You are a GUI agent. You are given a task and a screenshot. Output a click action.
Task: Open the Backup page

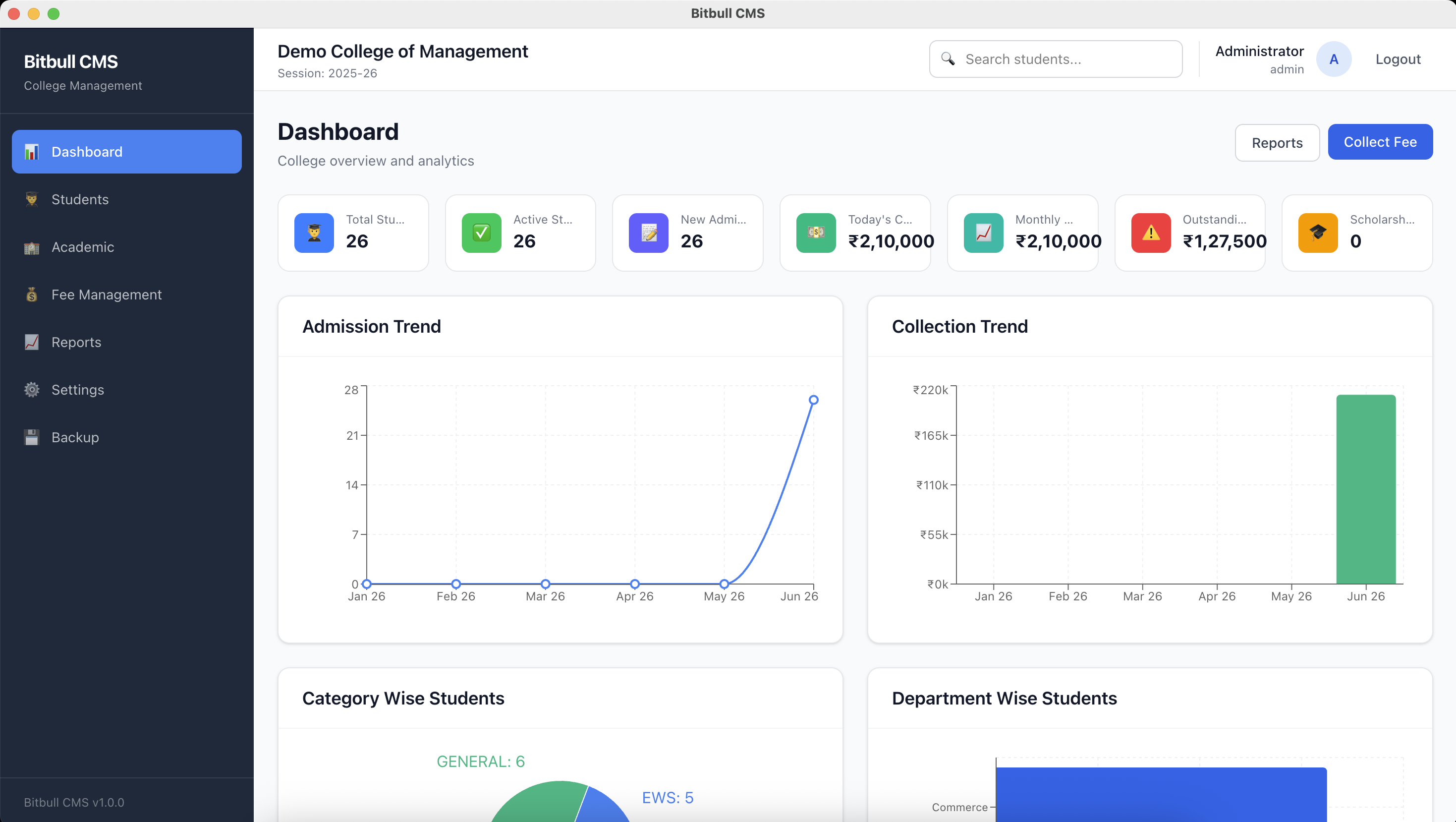pyautogui.click(x=126, y=437)
